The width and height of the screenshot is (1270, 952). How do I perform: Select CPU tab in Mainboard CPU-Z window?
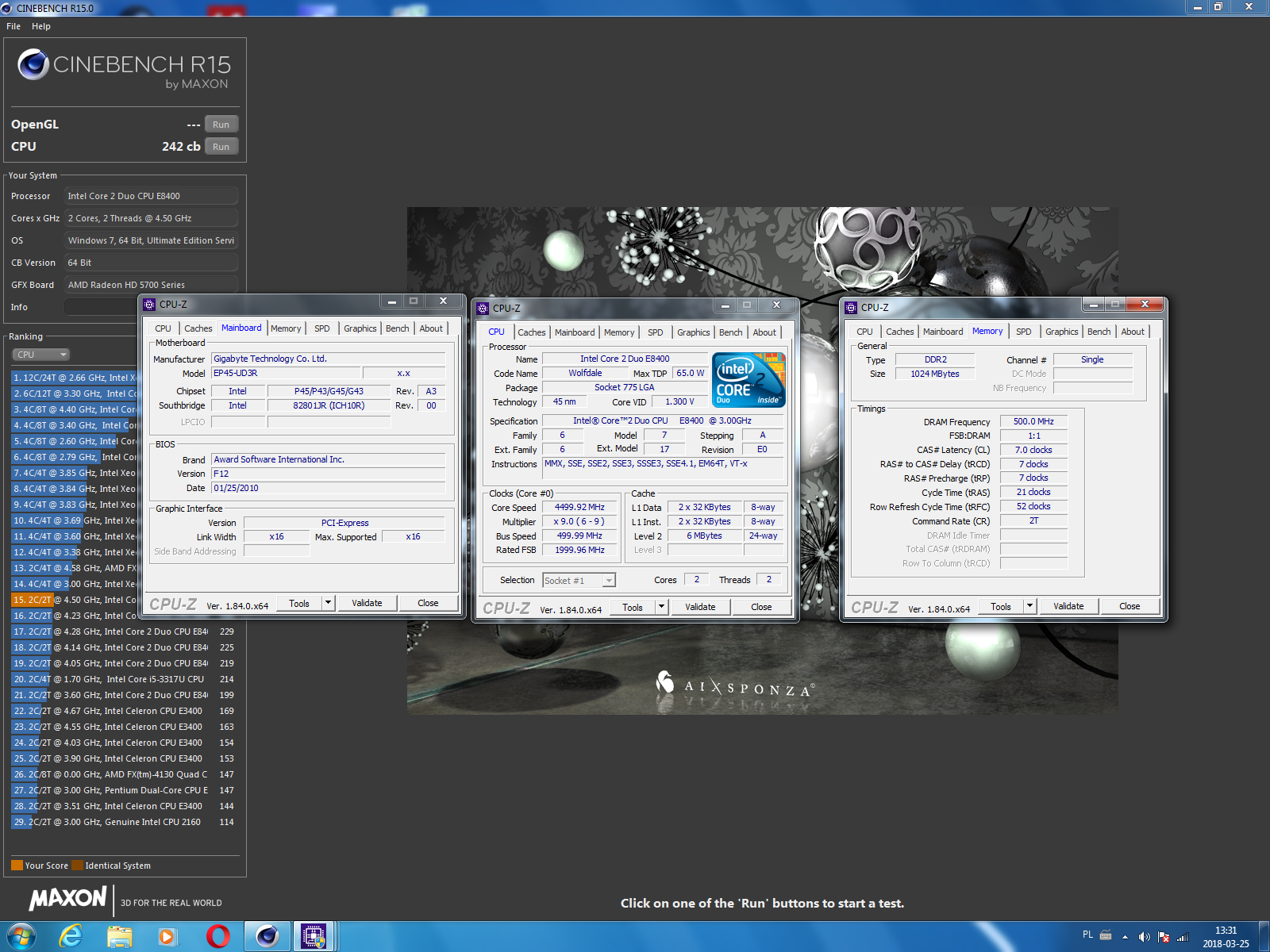tap(163, 328)
